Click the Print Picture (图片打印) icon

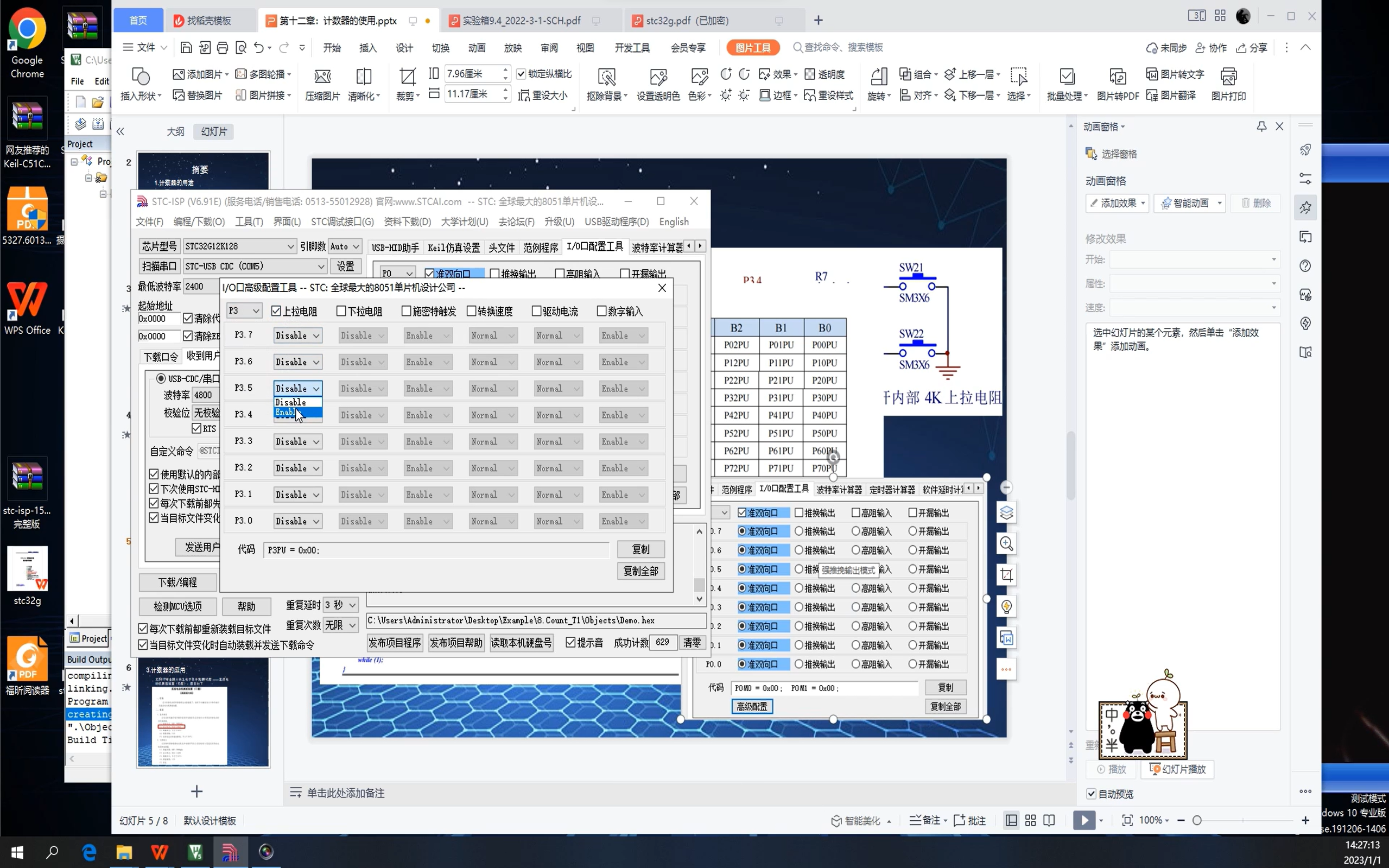1228,77
